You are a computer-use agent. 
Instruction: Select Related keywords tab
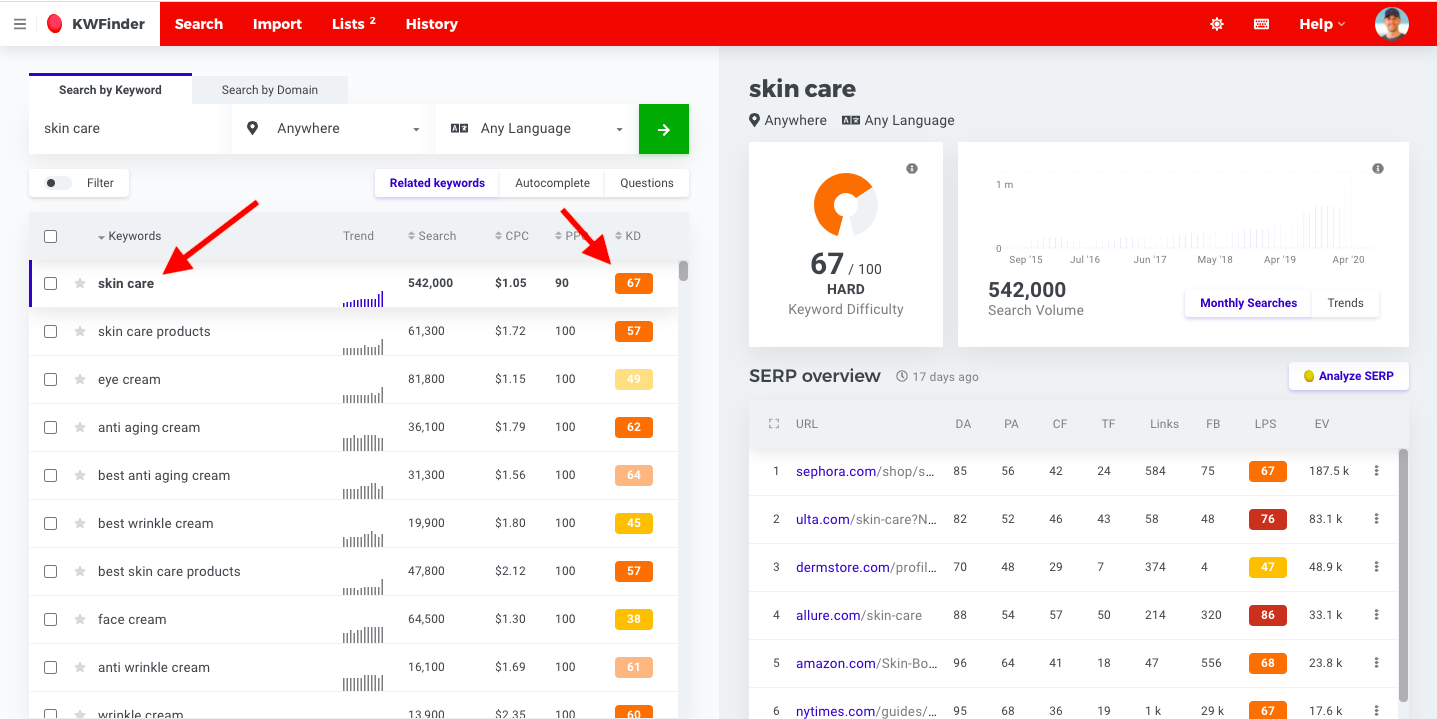pyautogui.click(x=437, y=183)
